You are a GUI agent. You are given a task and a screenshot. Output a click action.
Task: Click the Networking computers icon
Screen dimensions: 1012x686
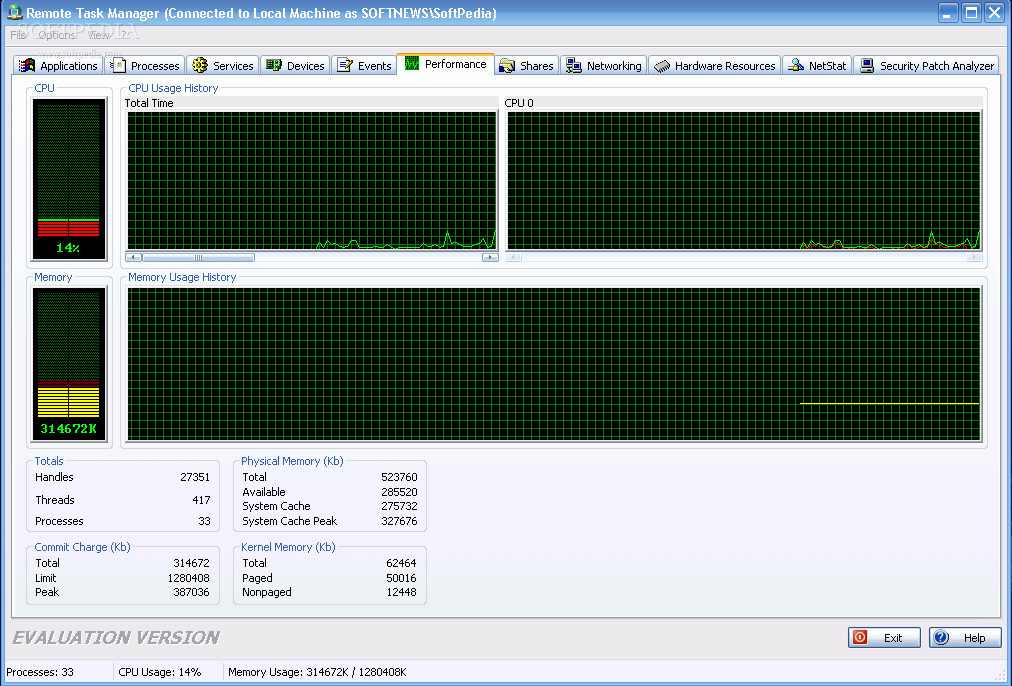(574, 66)
